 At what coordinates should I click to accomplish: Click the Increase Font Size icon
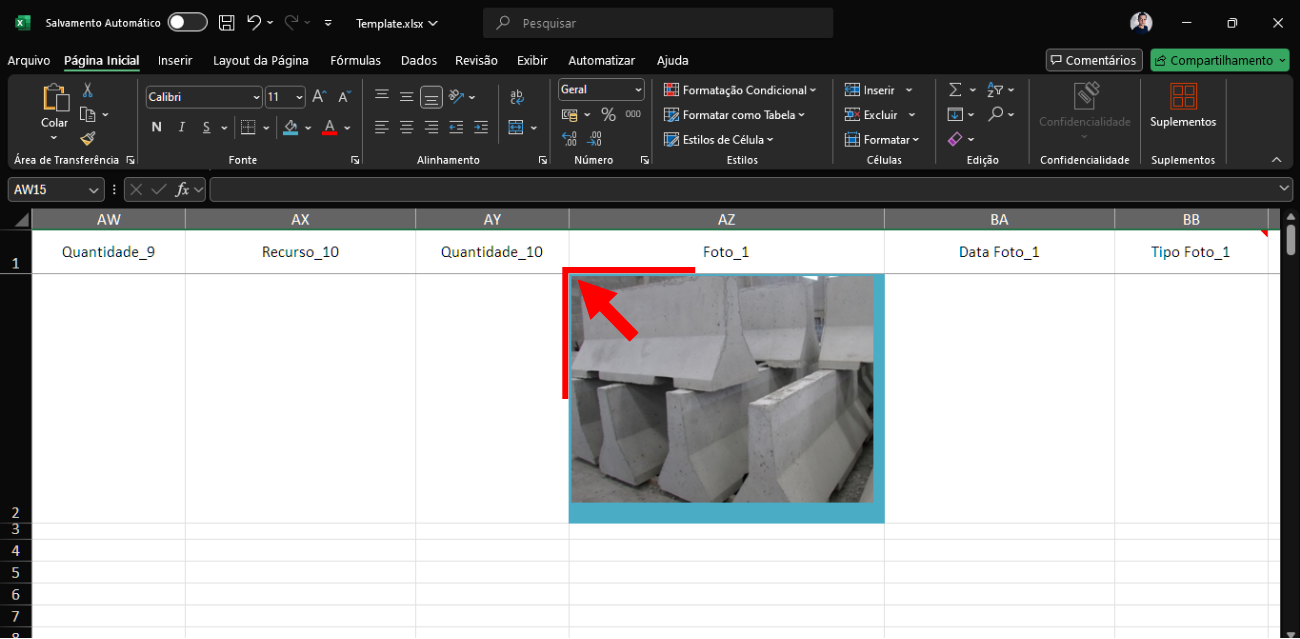tap(319, 97)
